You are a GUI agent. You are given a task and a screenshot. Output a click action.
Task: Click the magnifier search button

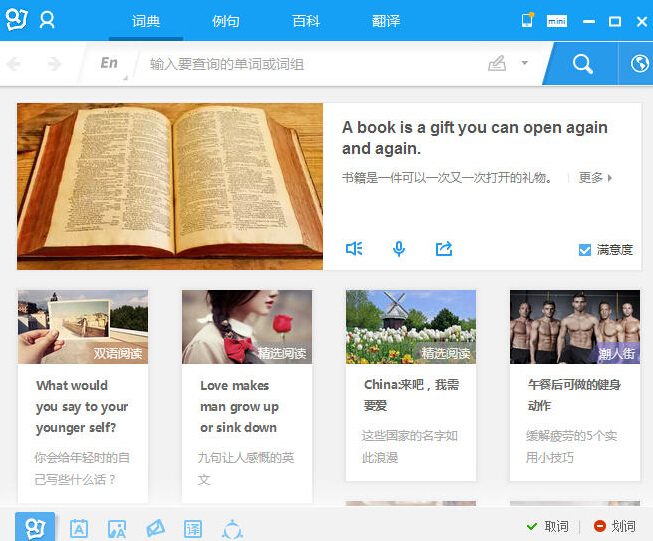582,64
